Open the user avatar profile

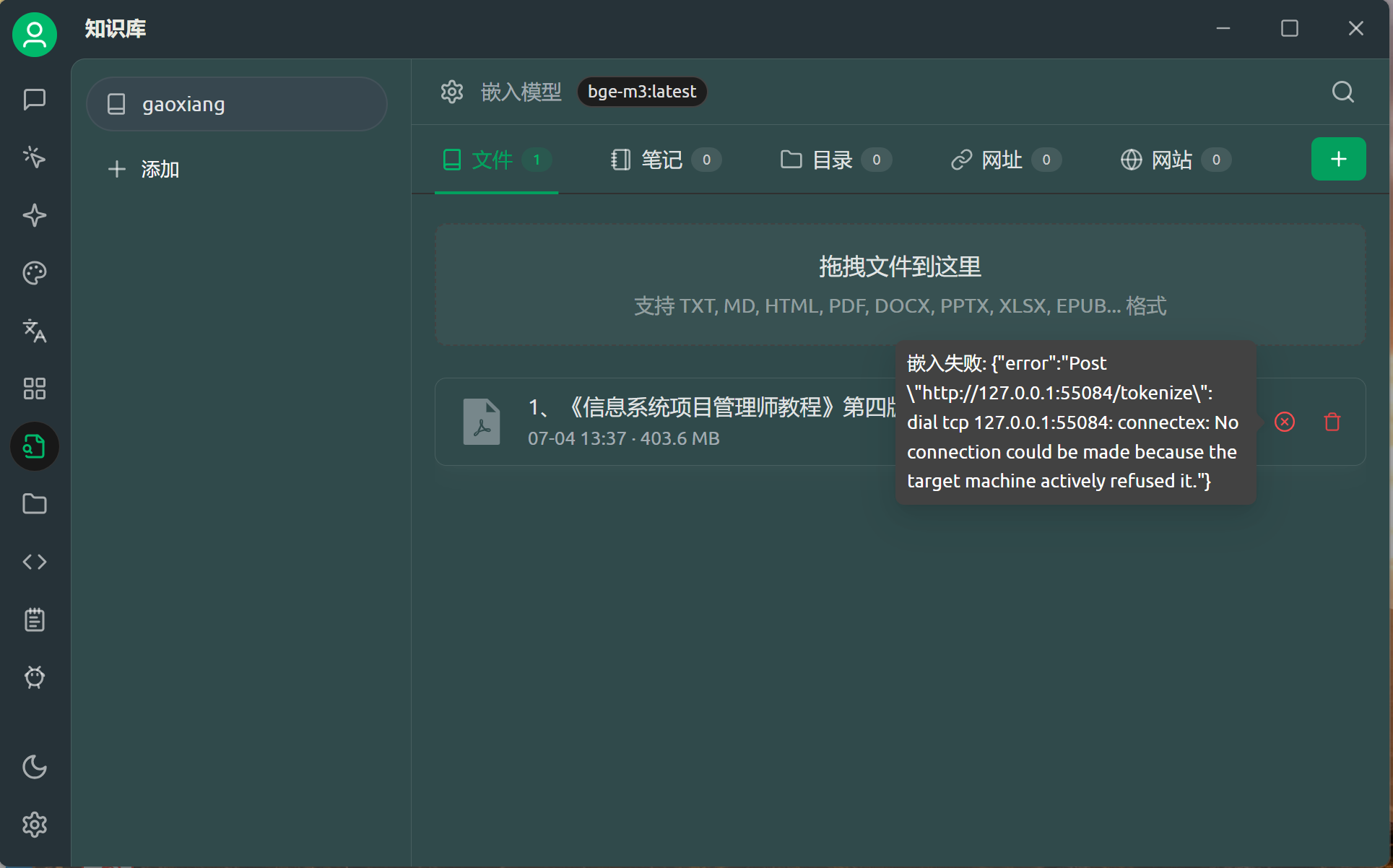[35, 35]
